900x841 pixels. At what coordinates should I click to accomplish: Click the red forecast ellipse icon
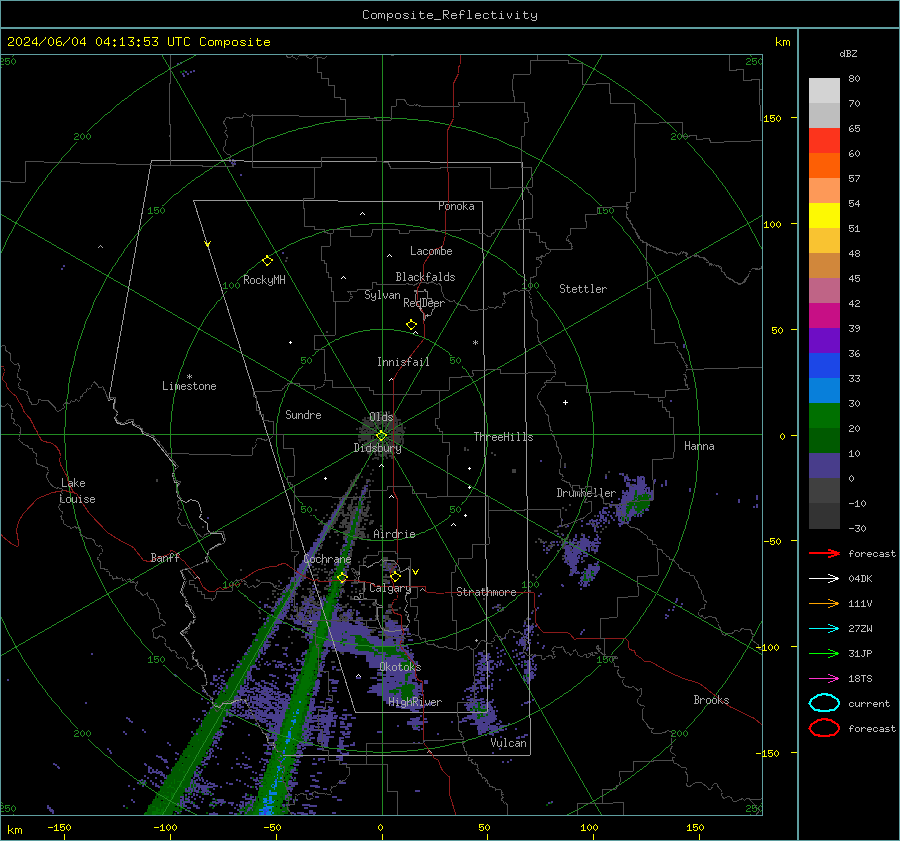pos(824,728)
